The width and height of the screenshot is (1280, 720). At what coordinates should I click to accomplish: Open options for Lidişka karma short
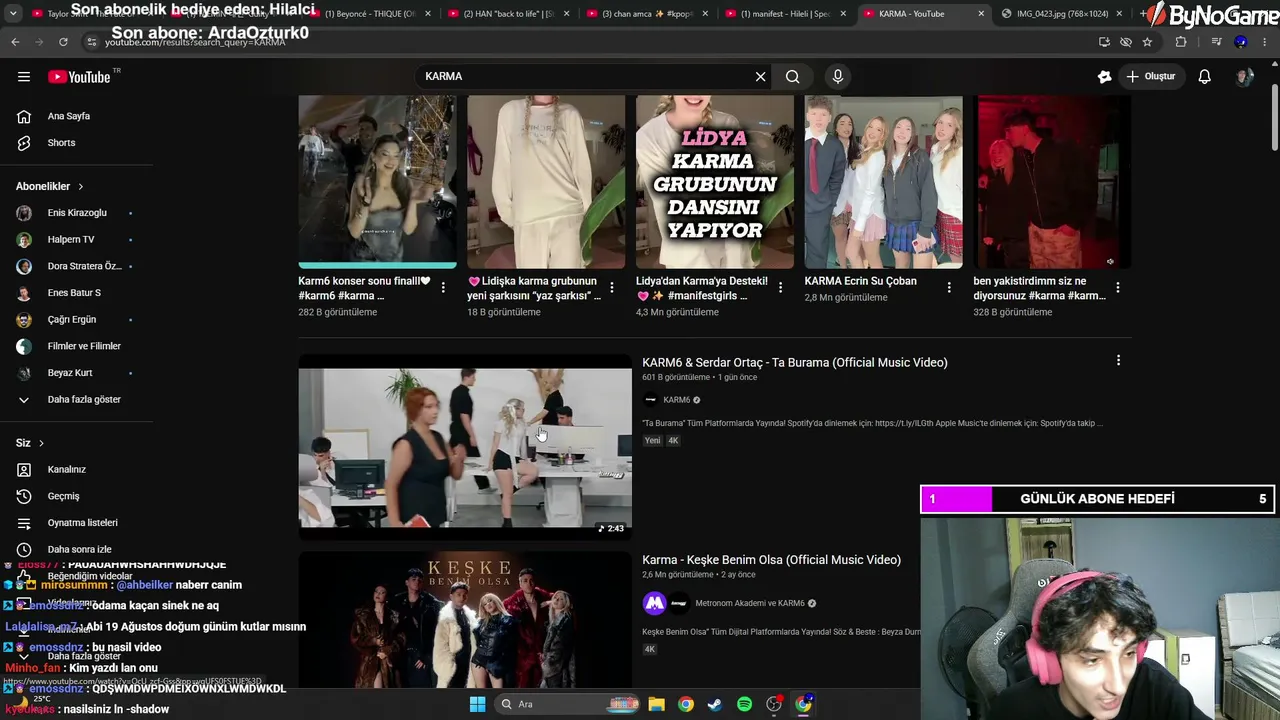[612, 288]
